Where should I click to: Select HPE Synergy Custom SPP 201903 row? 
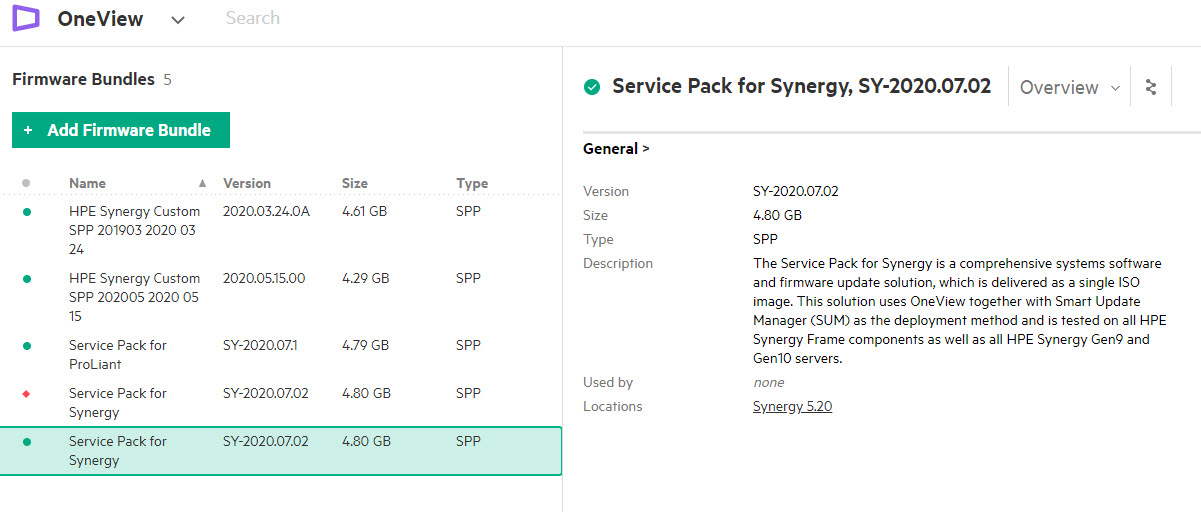tap(134, 231)
